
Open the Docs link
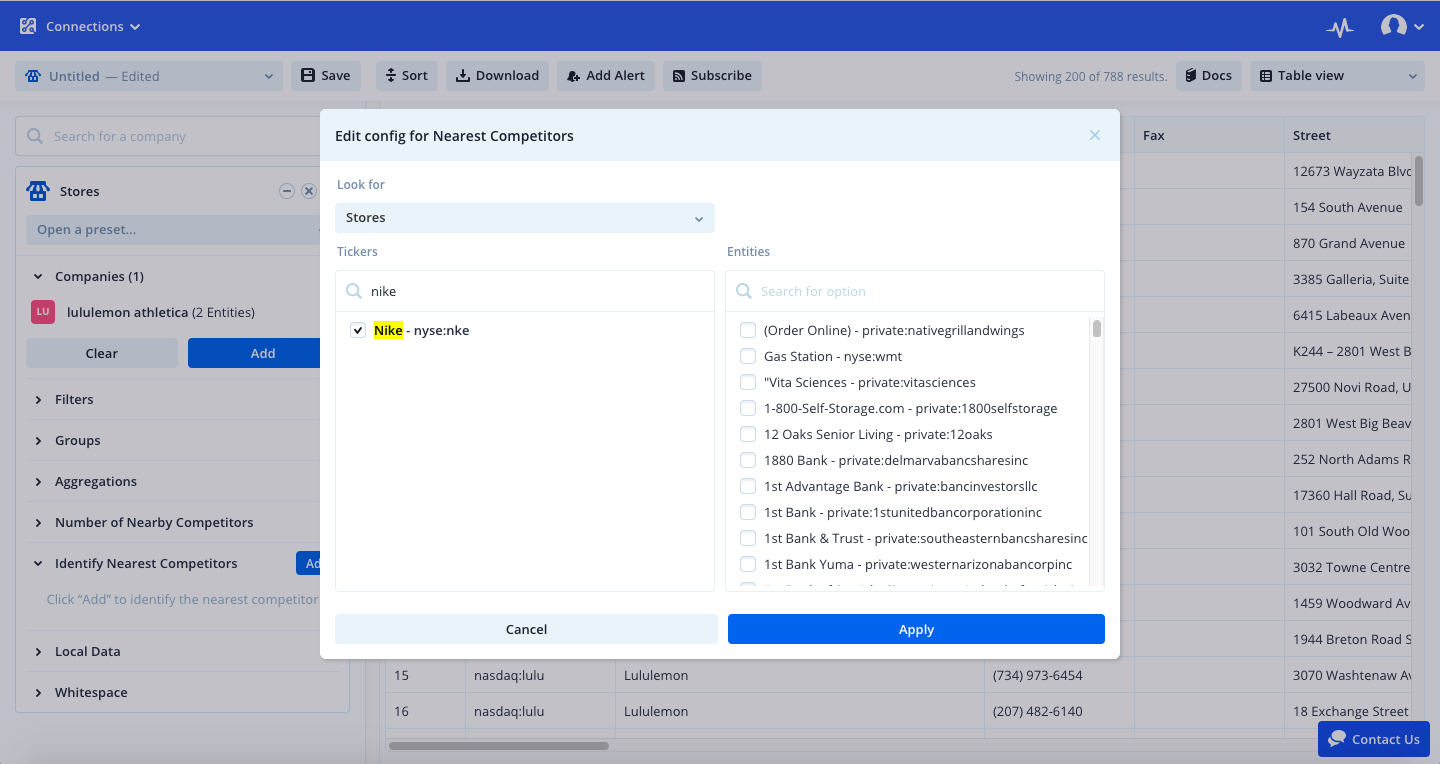point(1209,76)
